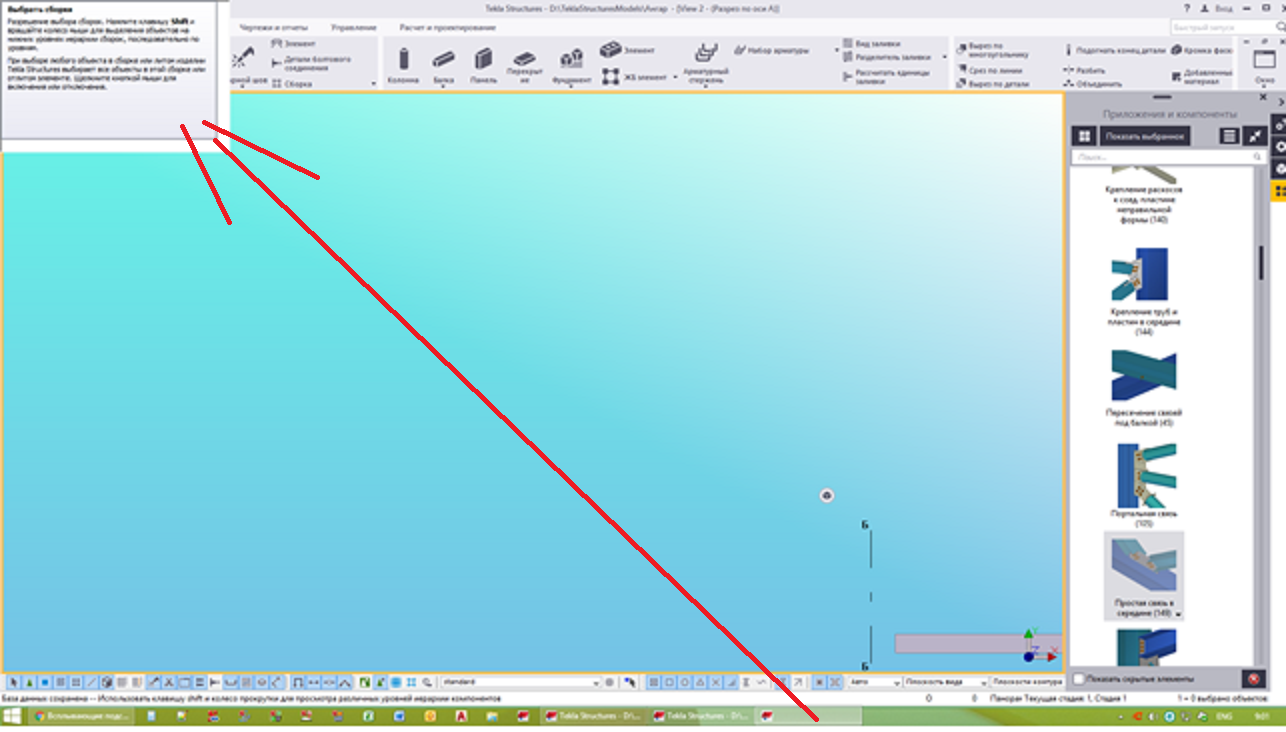Switch component catalog to thumbnail grid view
The height and width of the screenshot is (732, 1286).
click(1083, 136)
